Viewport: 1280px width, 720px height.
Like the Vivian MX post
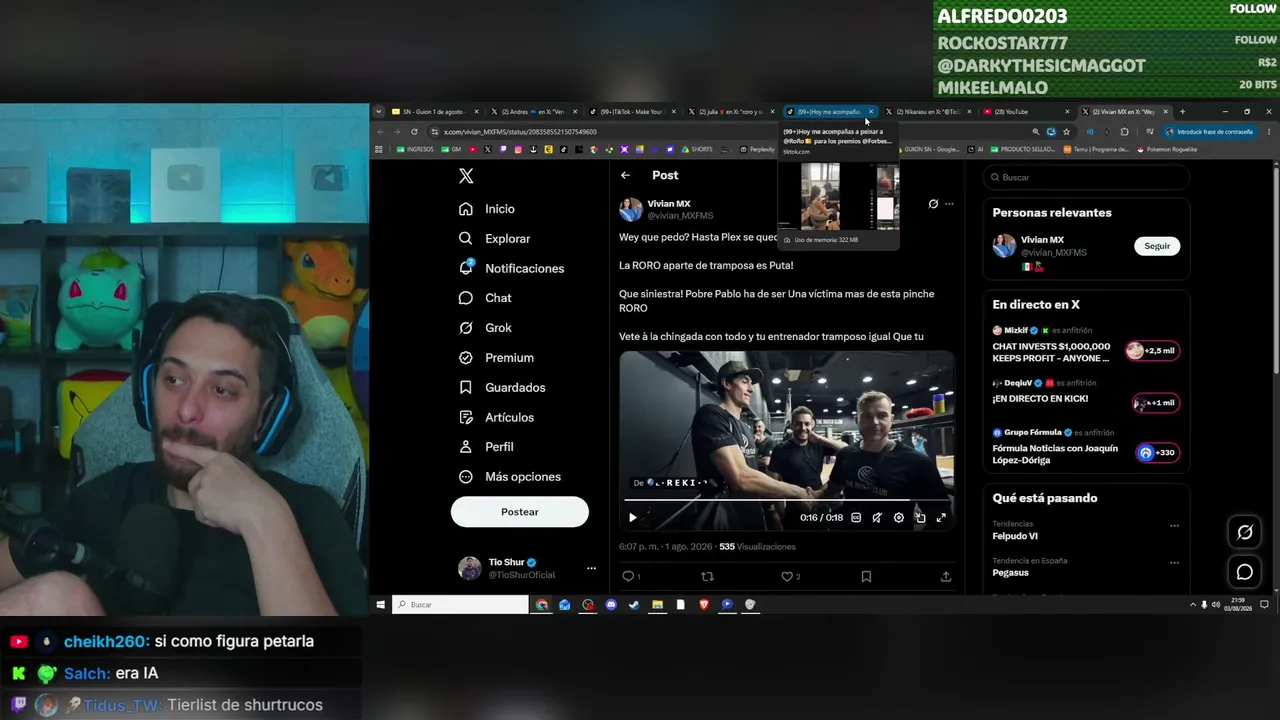790,576
